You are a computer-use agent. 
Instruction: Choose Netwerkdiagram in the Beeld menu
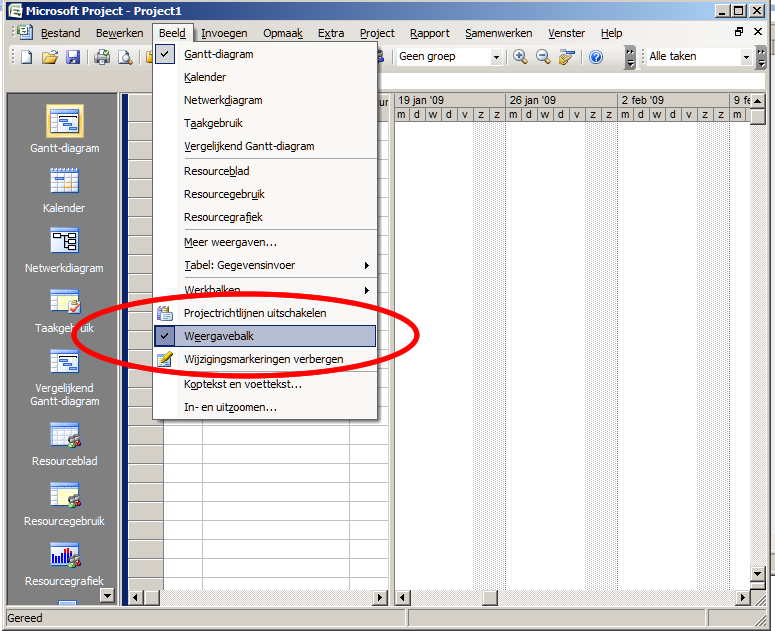(x=265, y=100)
